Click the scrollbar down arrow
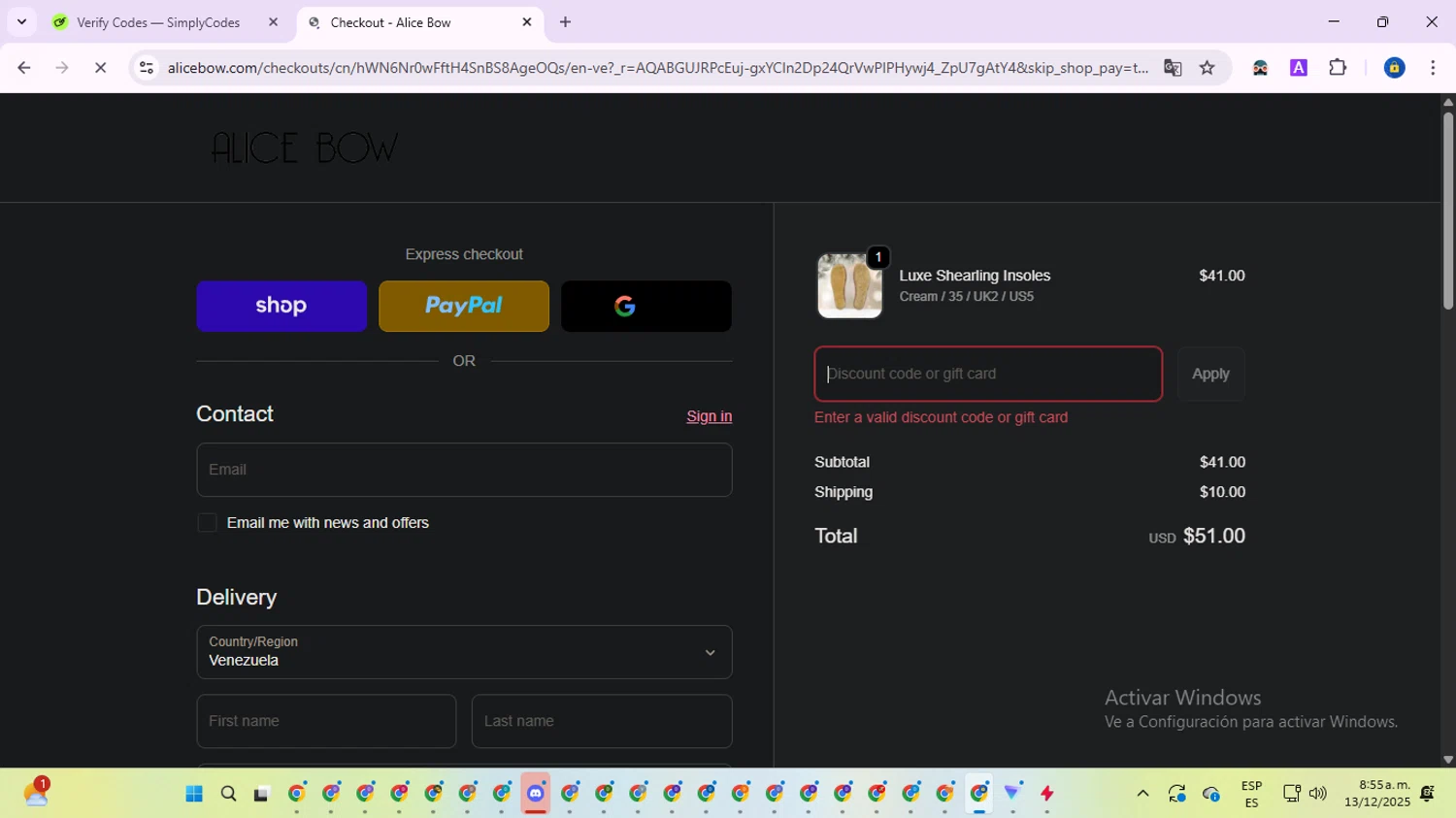 click(1447, 760)
